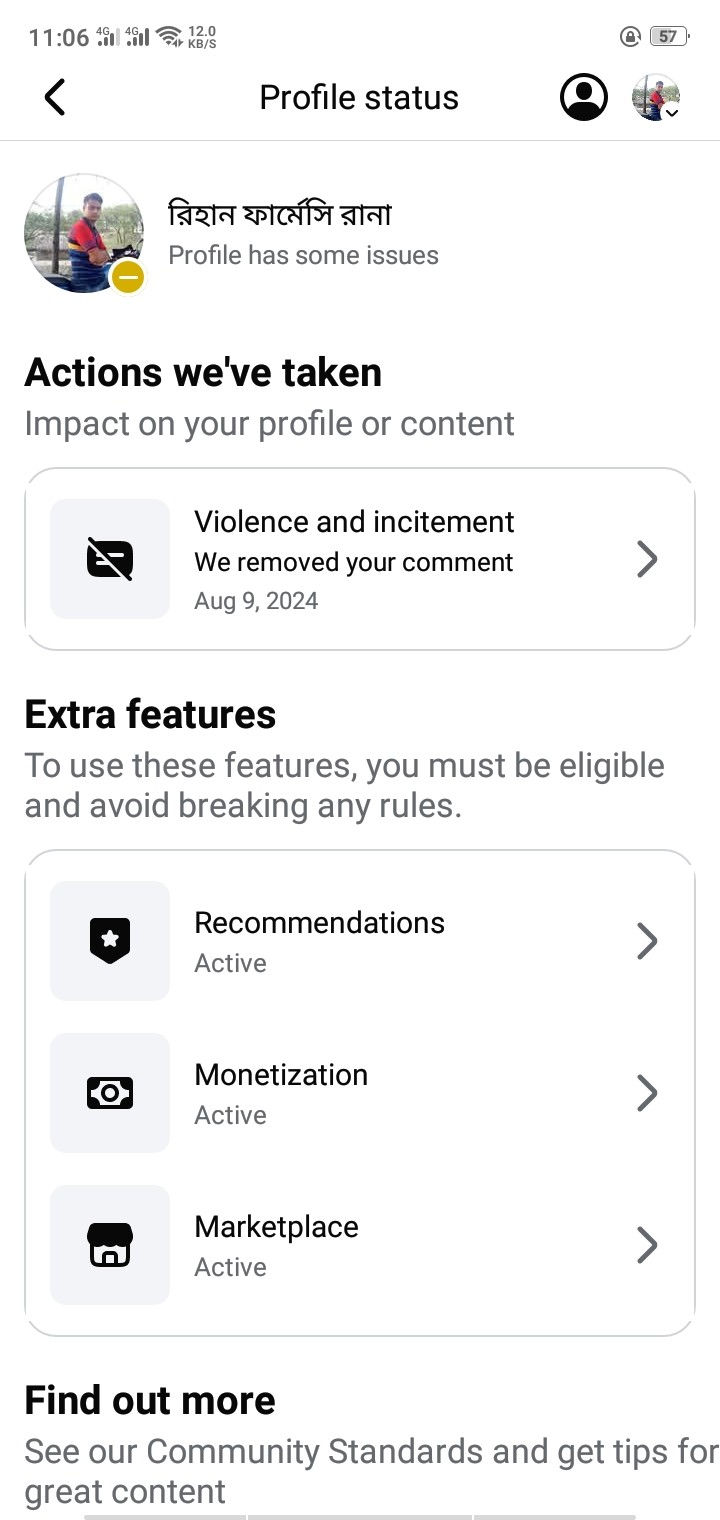Click the Monetization money icon
This screenshot has width=720, height=1520.
coord(110,1093)
